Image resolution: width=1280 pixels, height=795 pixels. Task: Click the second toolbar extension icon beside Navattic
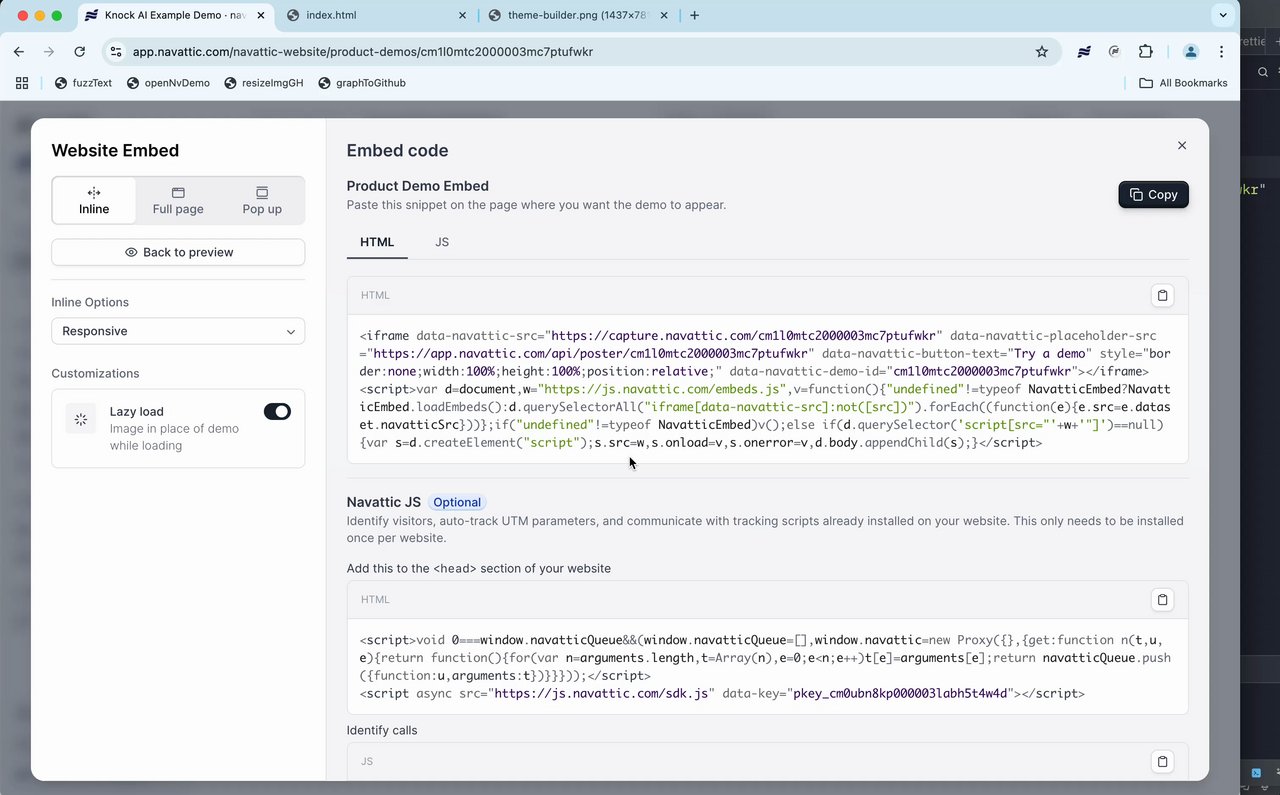tap(1115, 51)
